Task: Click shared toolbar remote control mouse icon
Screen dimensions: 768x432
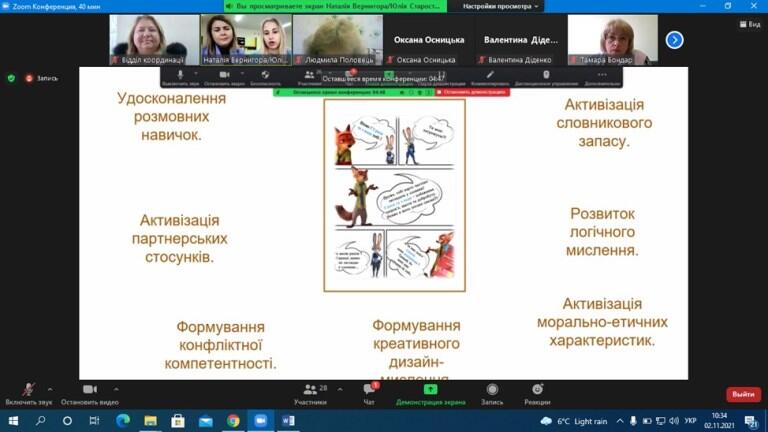Action: point(546,75)
